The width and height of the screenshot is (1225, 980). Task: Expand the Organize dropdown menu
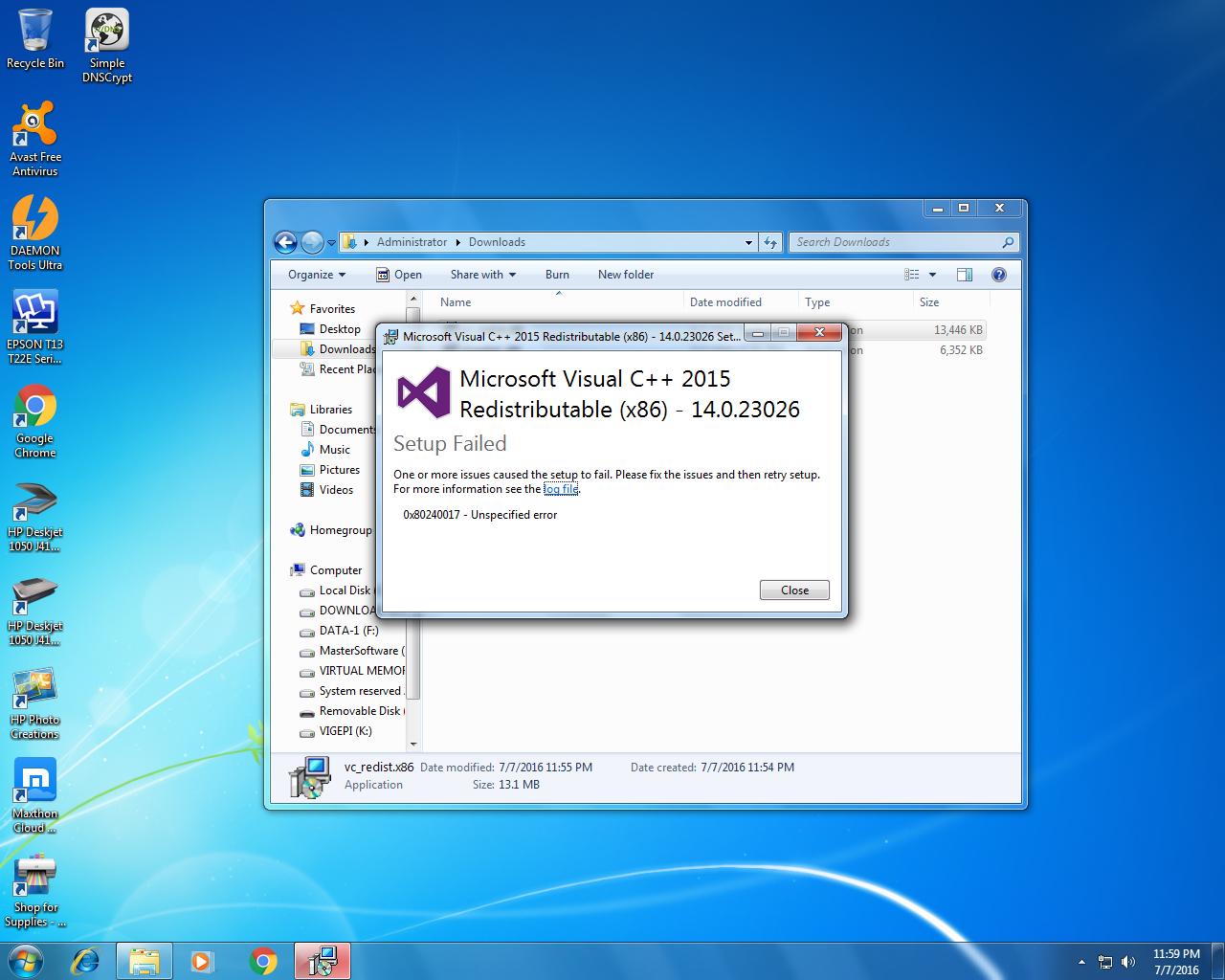click(x=317, y=275)
